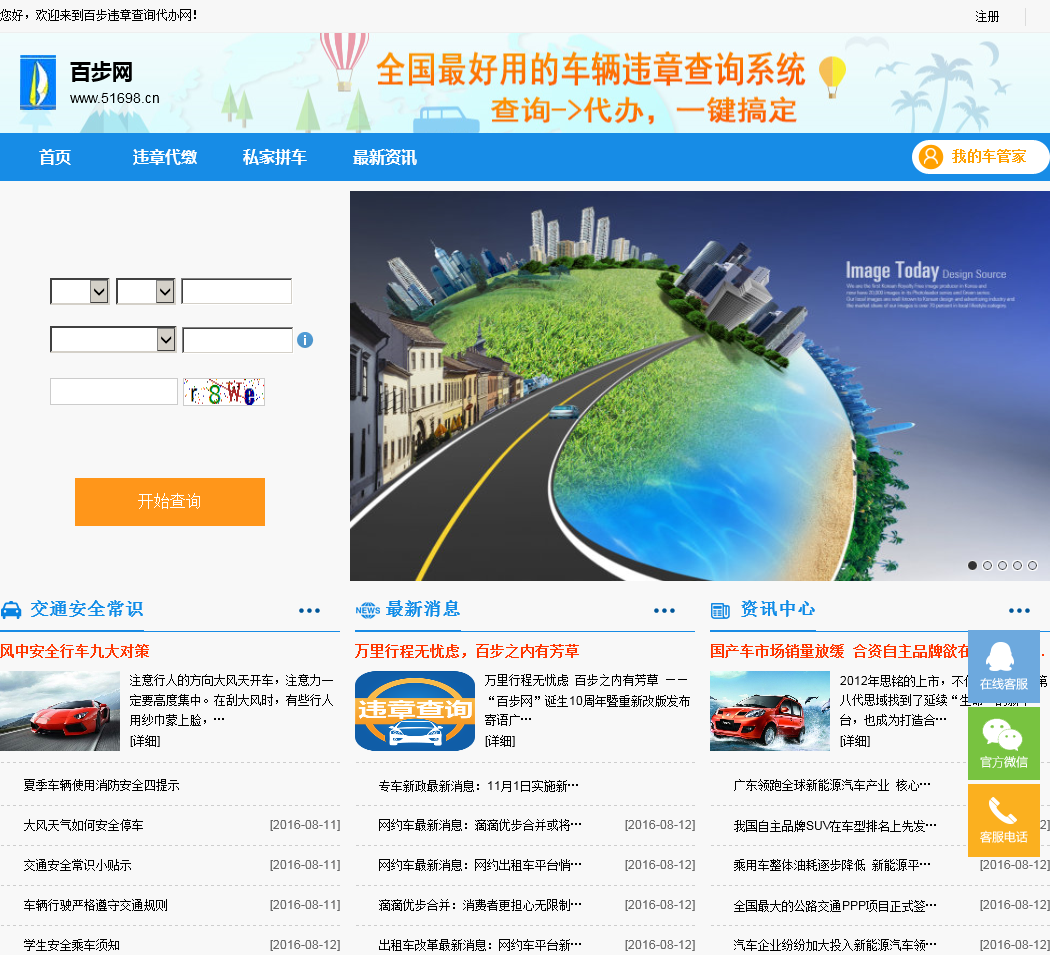Open the 私家拼车 menu
Image resolution: width=1050 pixels, height=955 pixels.
click(x=275, y=157)
